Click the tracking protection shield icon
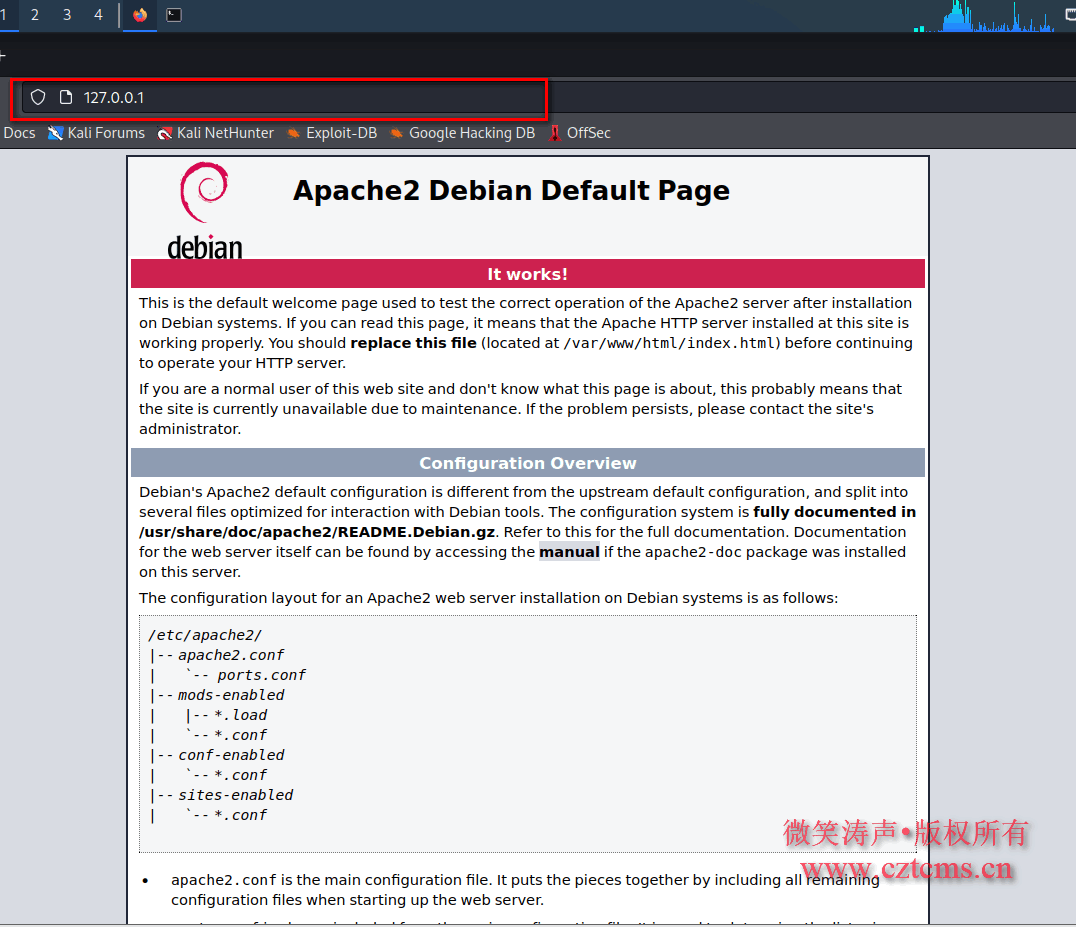Image resolution: width=1076 pixels, height=927 pixels. tap(38, 97)
